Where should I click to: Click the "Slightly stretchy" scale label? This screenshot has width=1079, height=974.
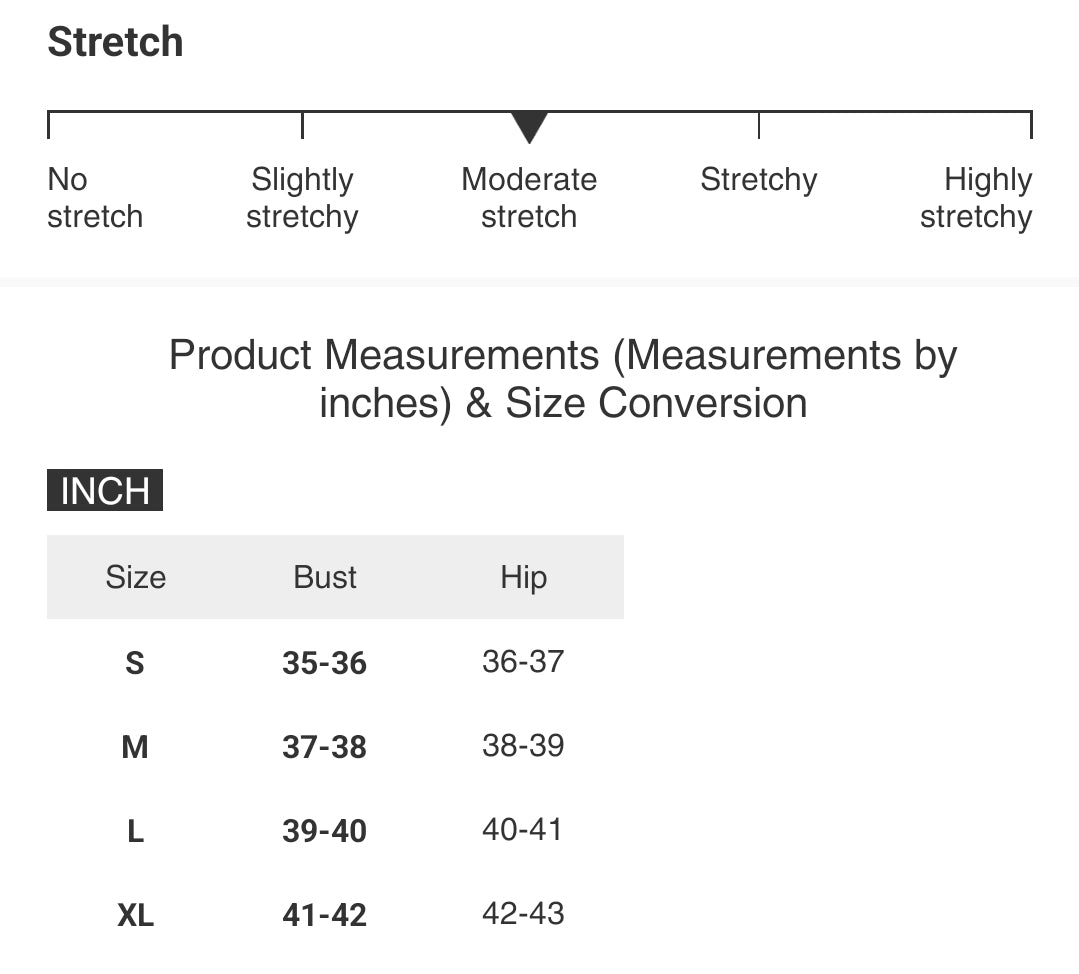pyautogui.click(x=302, y=198)
